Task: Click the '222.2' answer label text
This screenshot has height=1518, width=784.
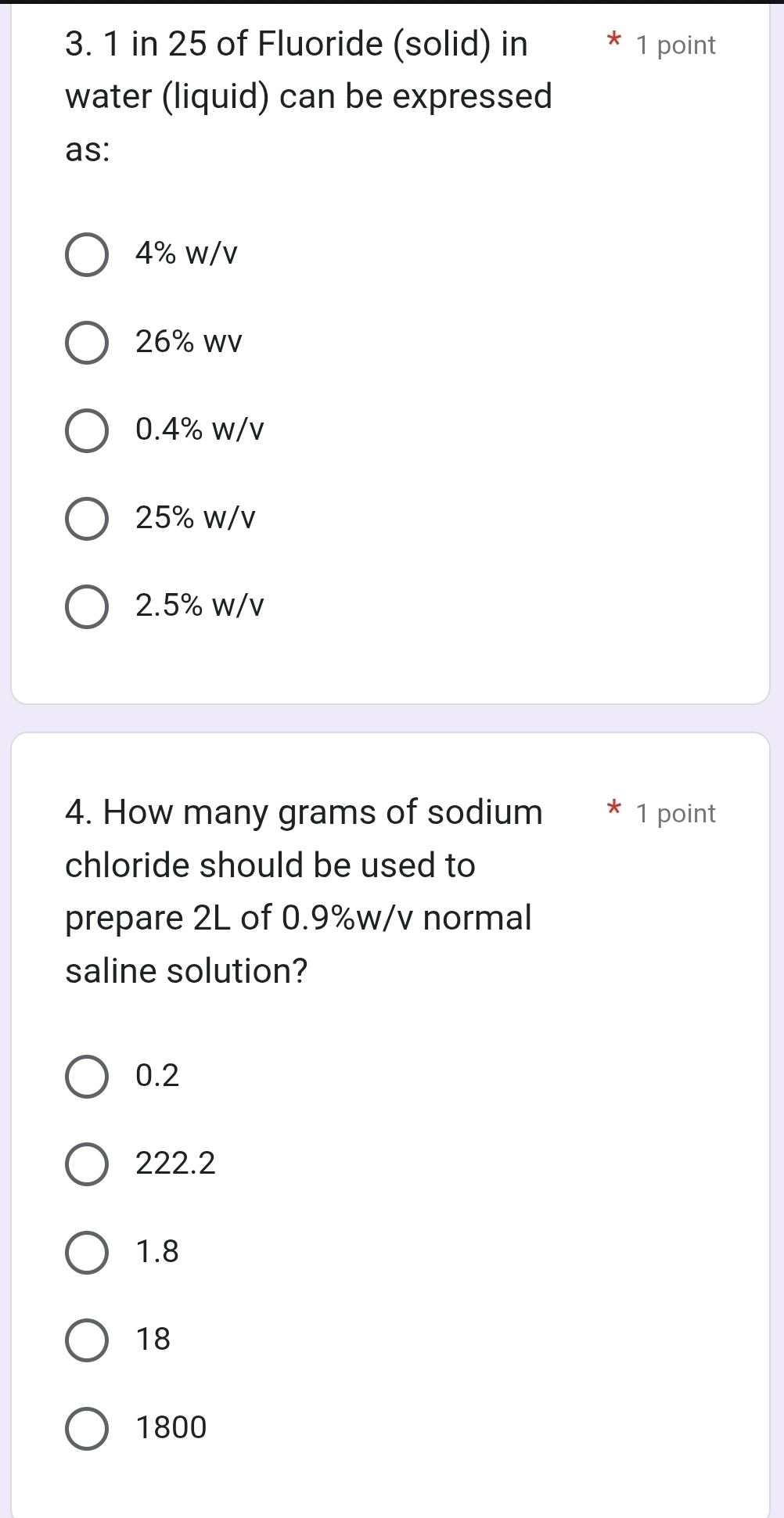Action: point(175,1164)
